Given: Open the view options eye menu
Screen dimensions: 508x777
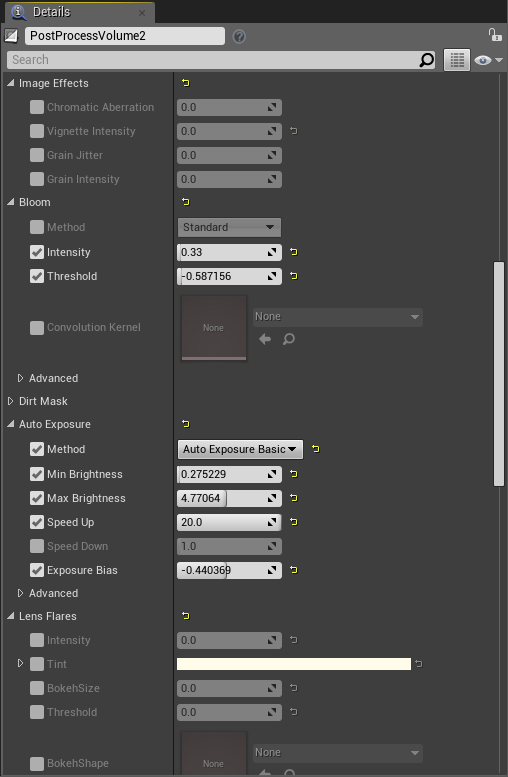Looking at the screenshot, I should [x=488, y=60].
